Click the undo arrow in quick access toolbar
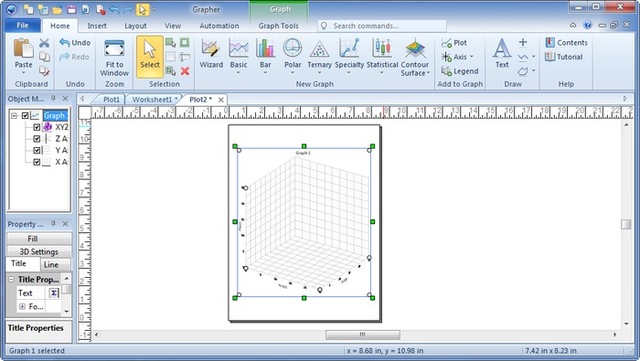The image size is (640, 361). point(115,9)
